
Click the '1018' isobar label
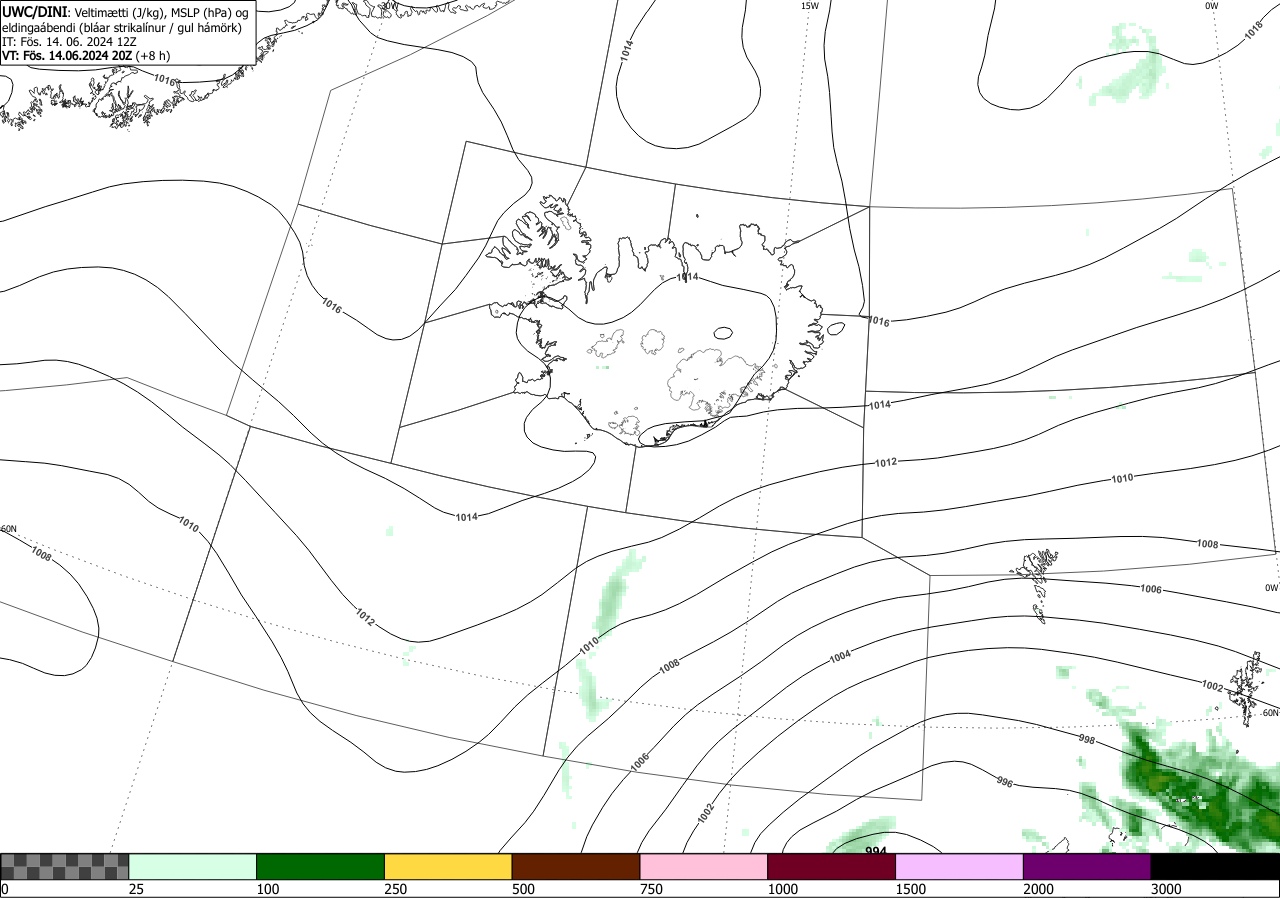click(x=1254, y=31)
